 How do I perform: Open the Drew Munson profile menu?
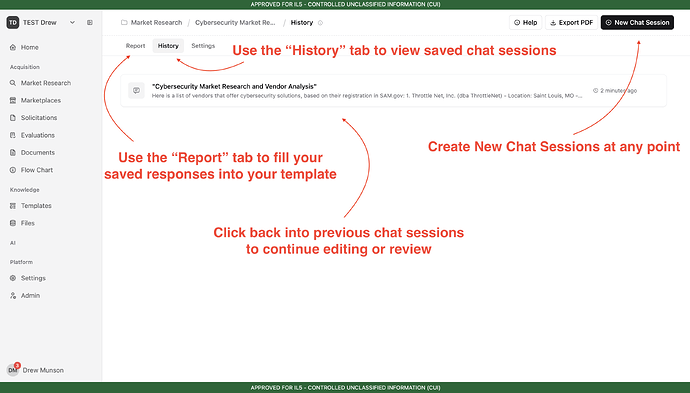(x=43, y=370)
